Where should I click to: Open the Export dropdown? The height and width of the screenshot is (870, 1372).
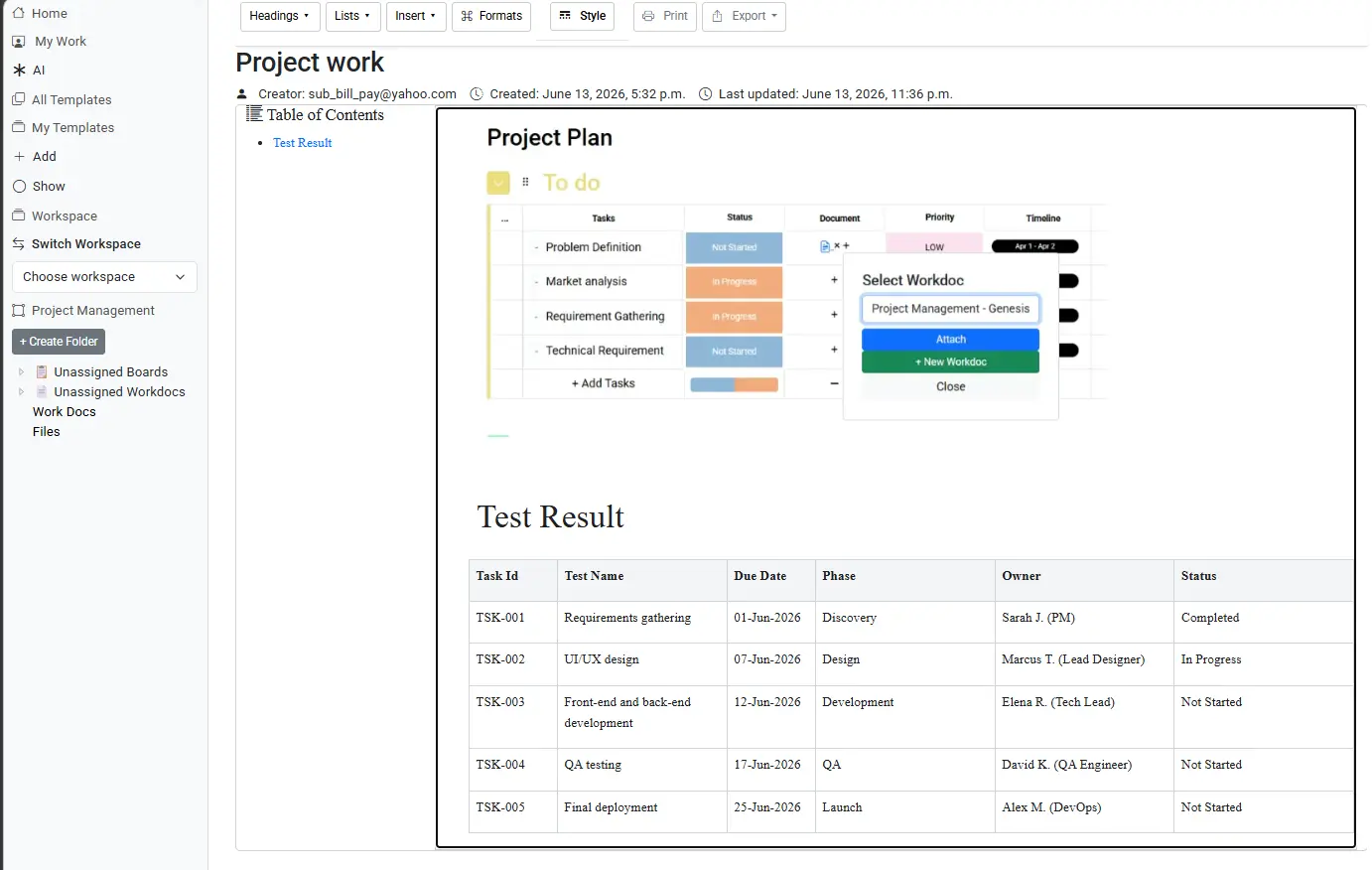click(744, 16)
